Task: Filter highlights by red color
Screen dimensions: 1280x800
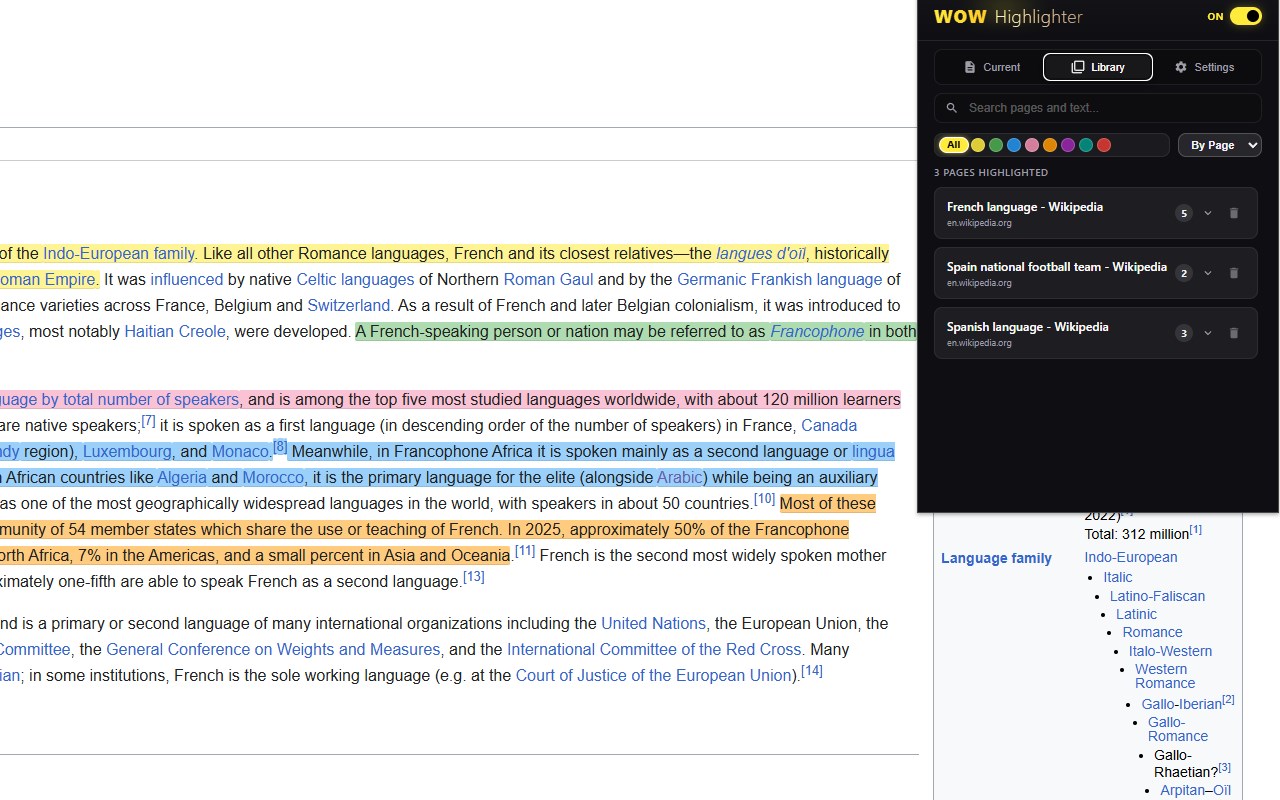Action: pos(1104,145)
